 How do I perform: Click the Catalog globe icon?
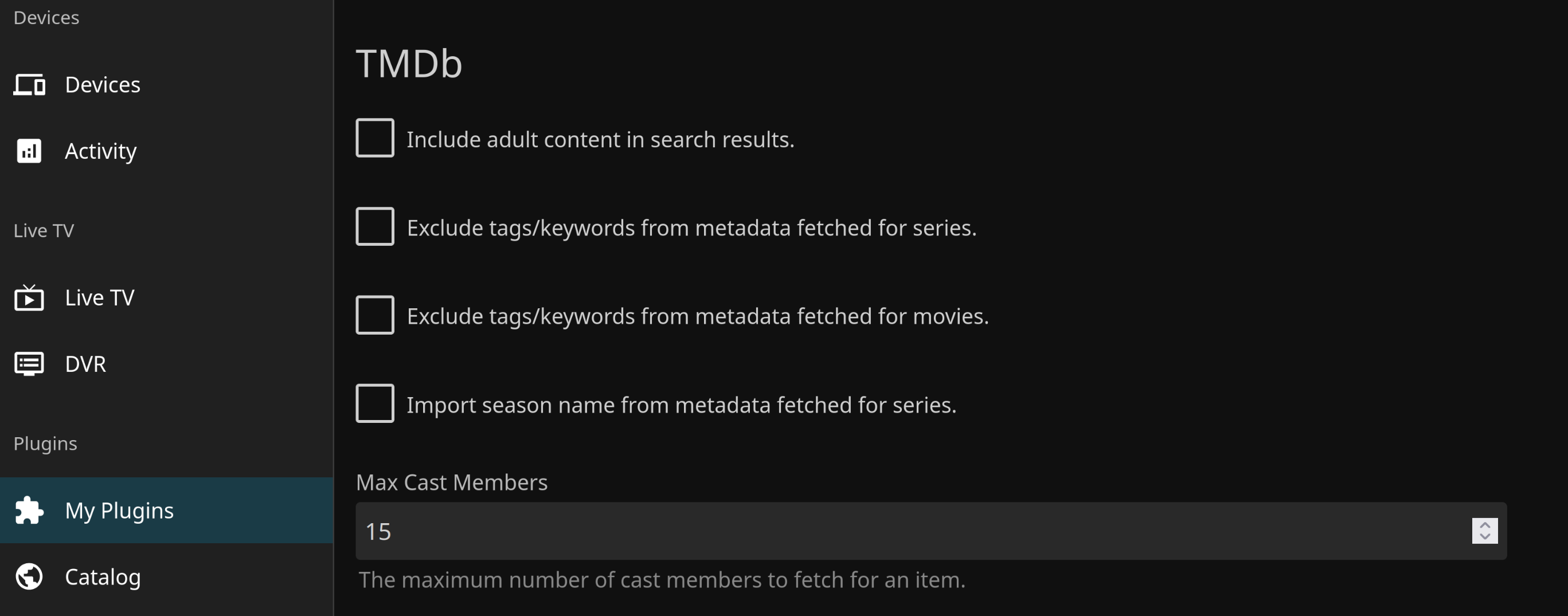click(x=29, y=576)
